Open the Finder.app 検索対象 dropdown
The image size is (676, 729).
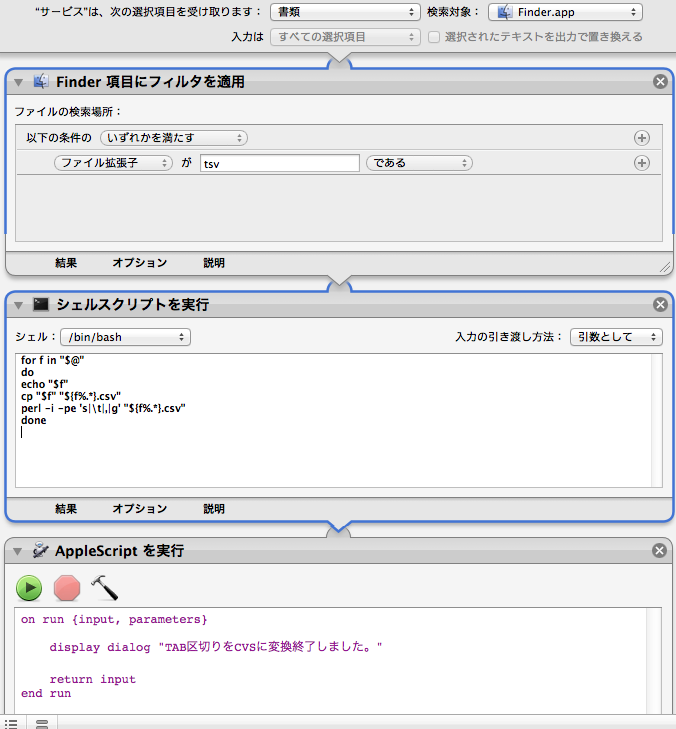coord(565,12)
